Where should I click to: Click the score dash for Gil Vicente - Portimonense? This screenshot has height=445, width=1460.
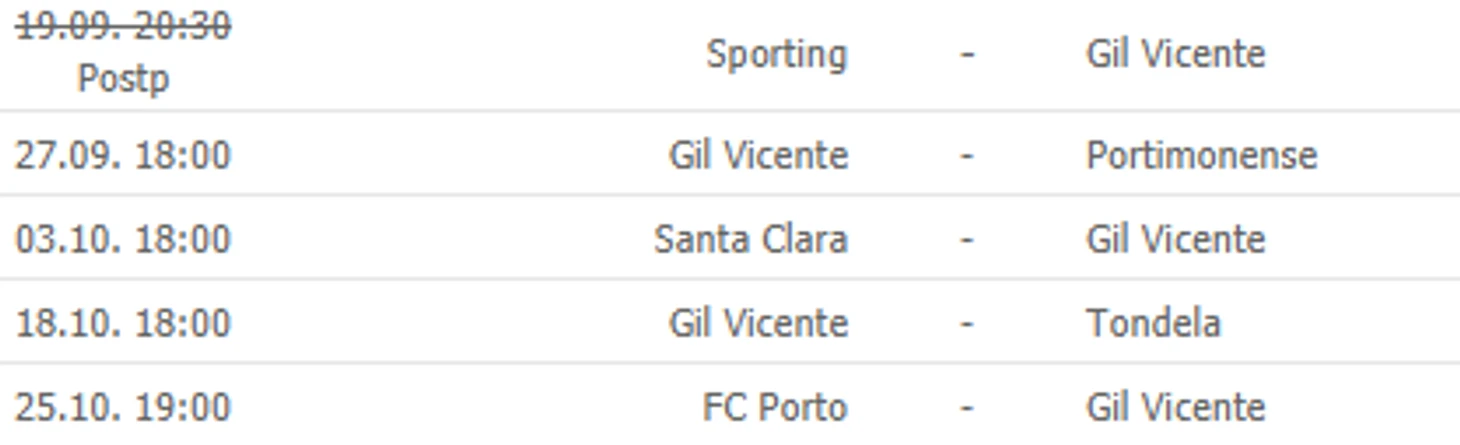click(x=967, y=156)
